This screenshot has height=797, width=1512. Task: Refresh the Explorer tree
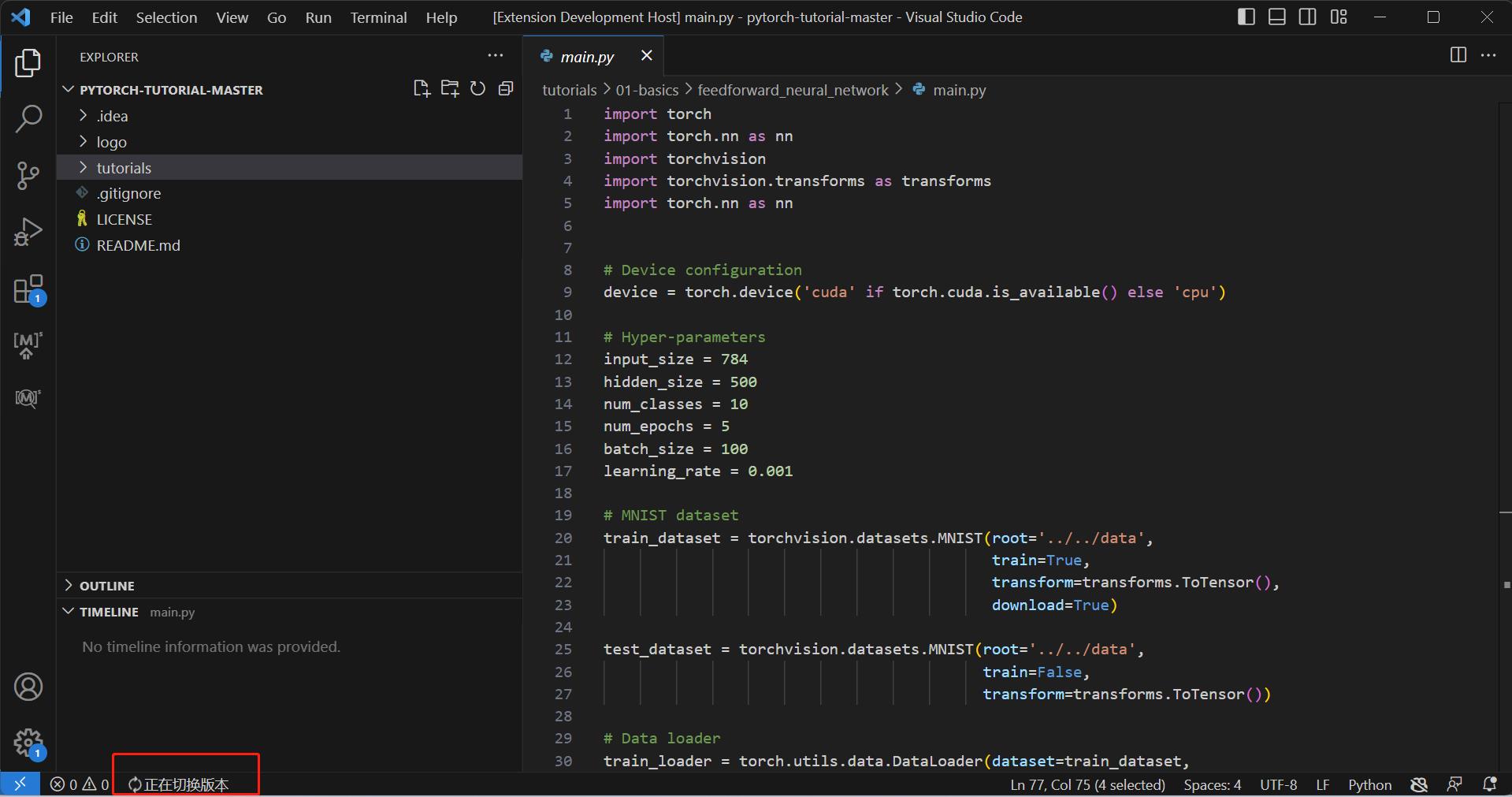tap(477, 88)
